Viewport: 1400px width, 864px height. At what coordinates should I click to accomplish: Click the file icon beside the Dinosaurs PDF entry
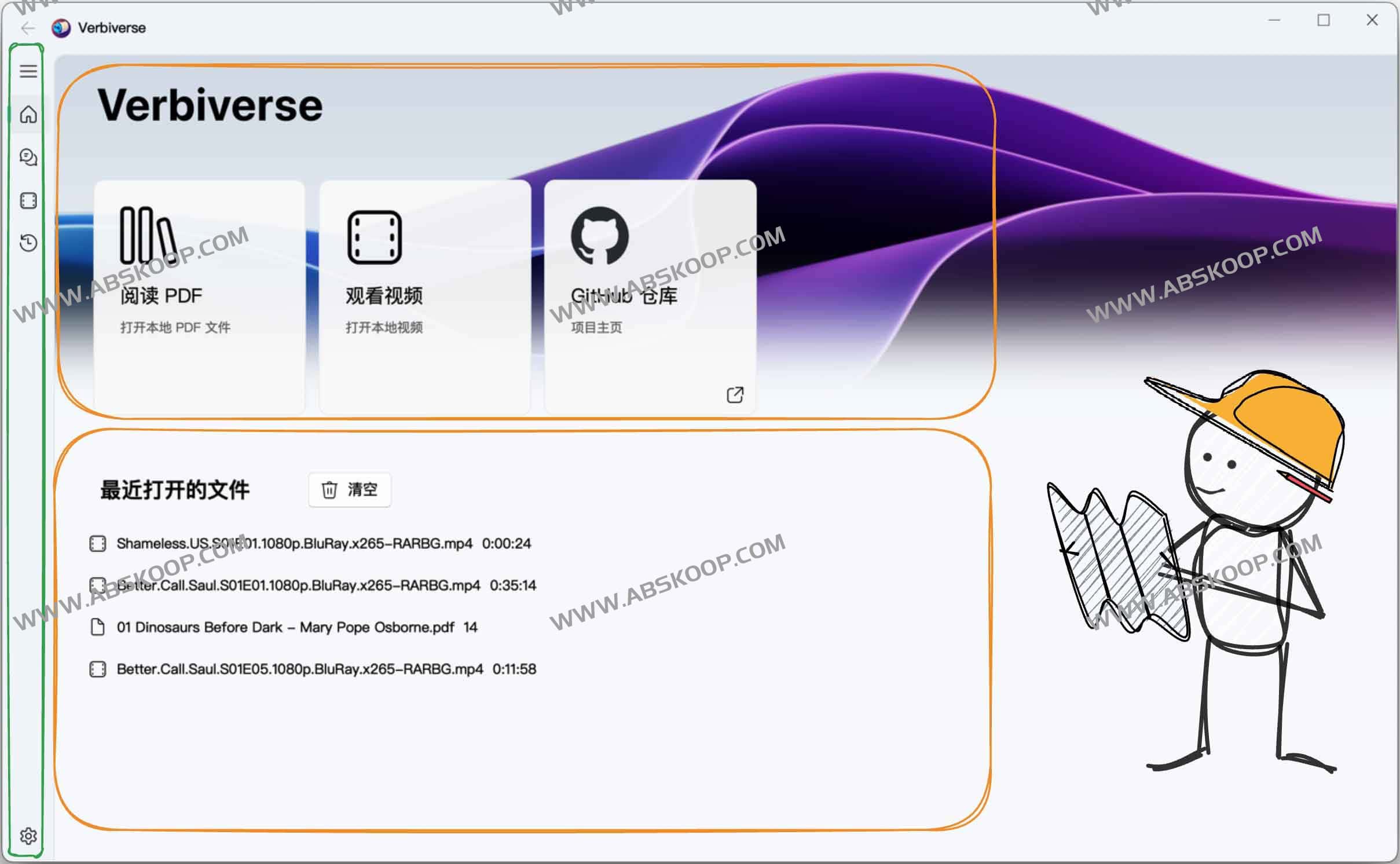(97, 627)
